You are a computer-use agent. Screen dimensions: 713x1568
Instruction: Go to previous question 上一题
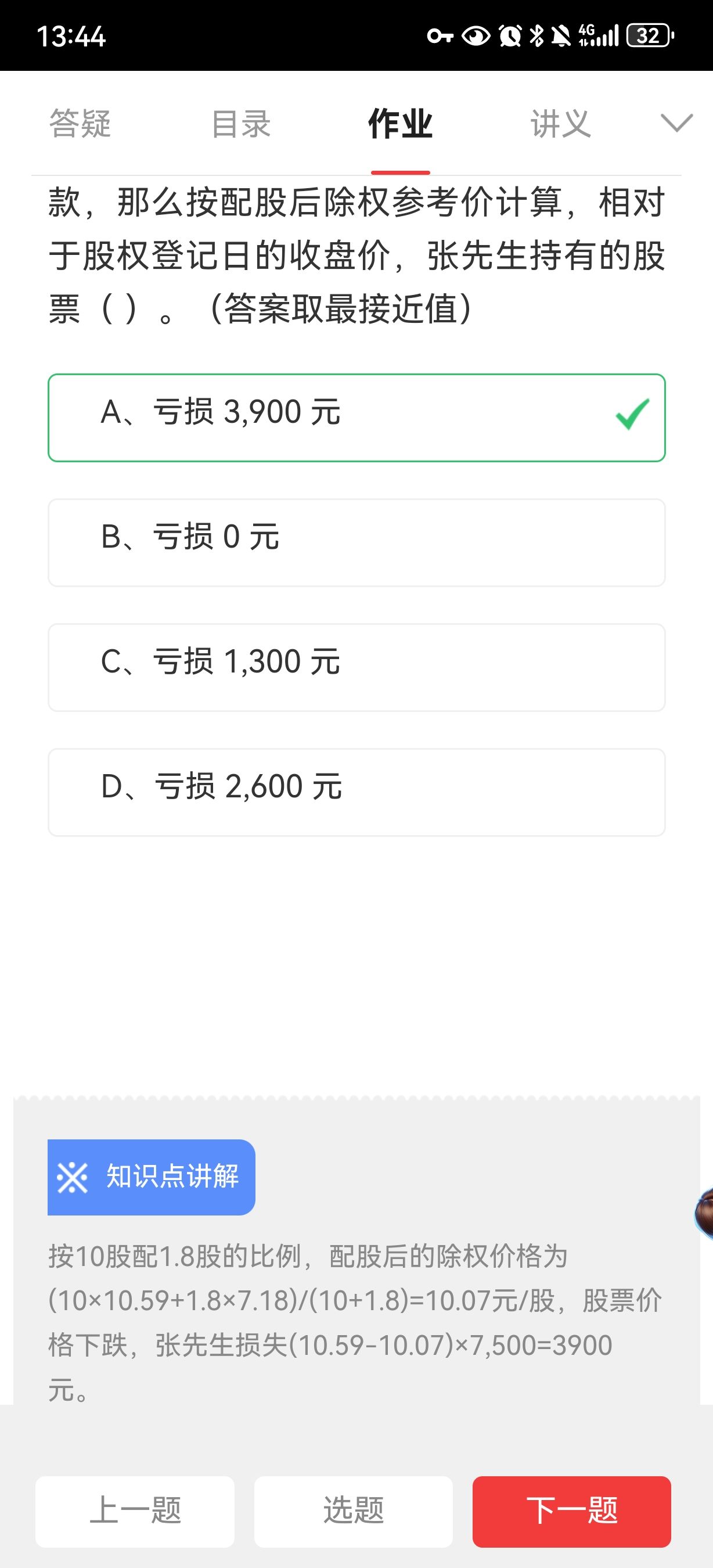coord(135,1511)
